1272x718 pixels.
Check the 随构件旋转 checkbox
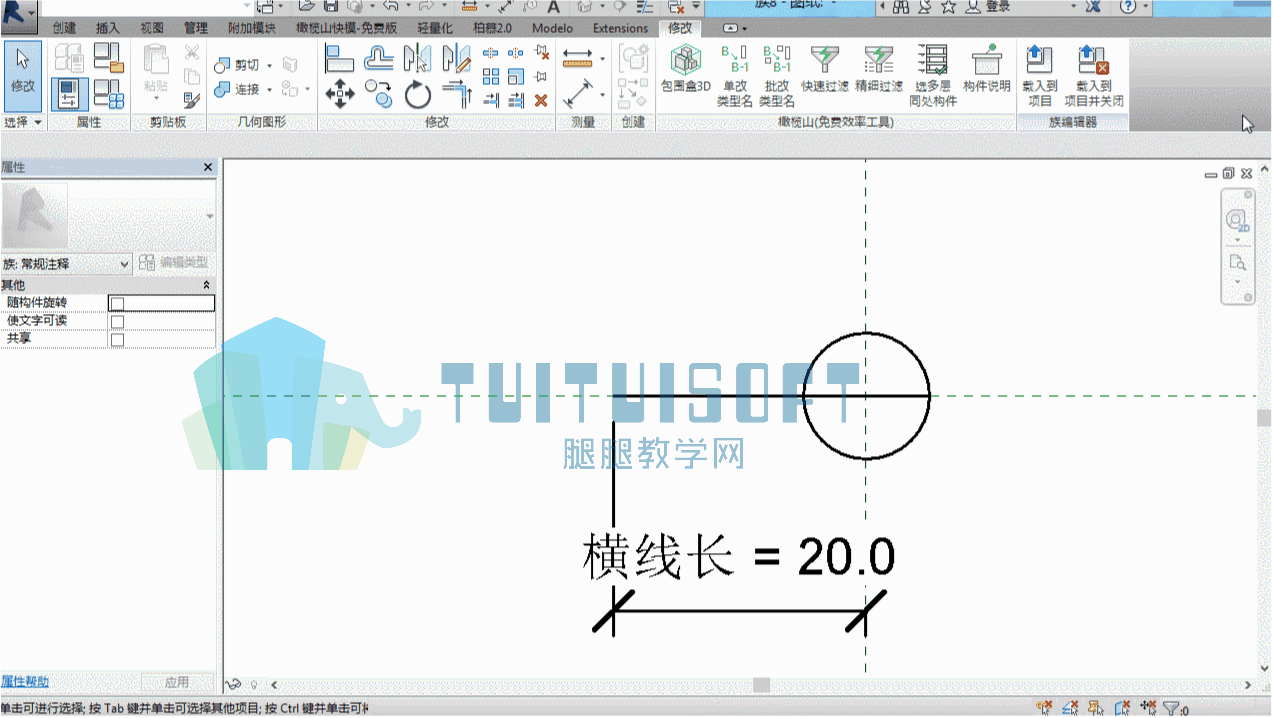pos(117,303)
